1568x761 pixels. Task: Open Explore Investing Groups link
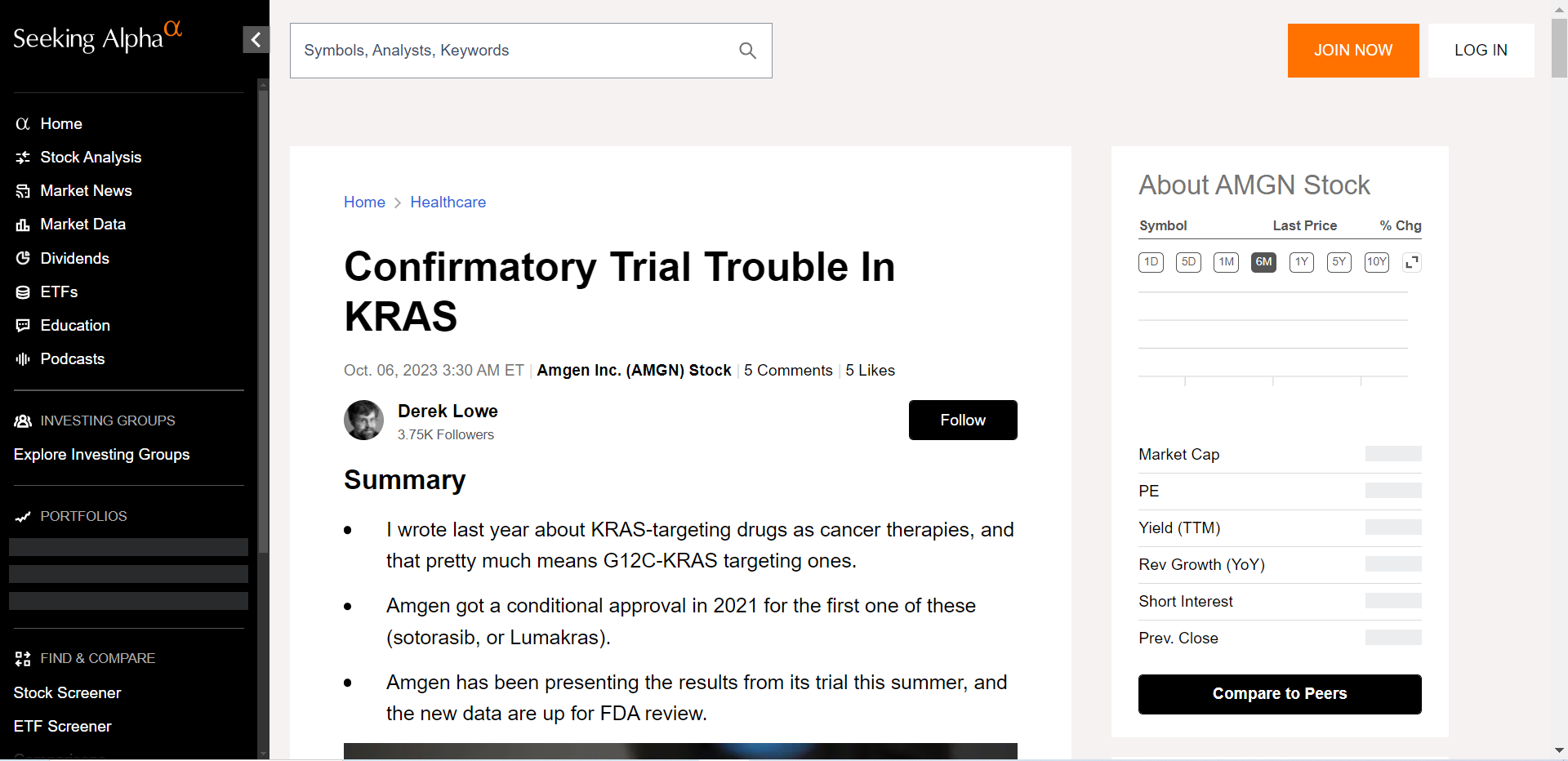pyautogui.click(x=101, y=455)
